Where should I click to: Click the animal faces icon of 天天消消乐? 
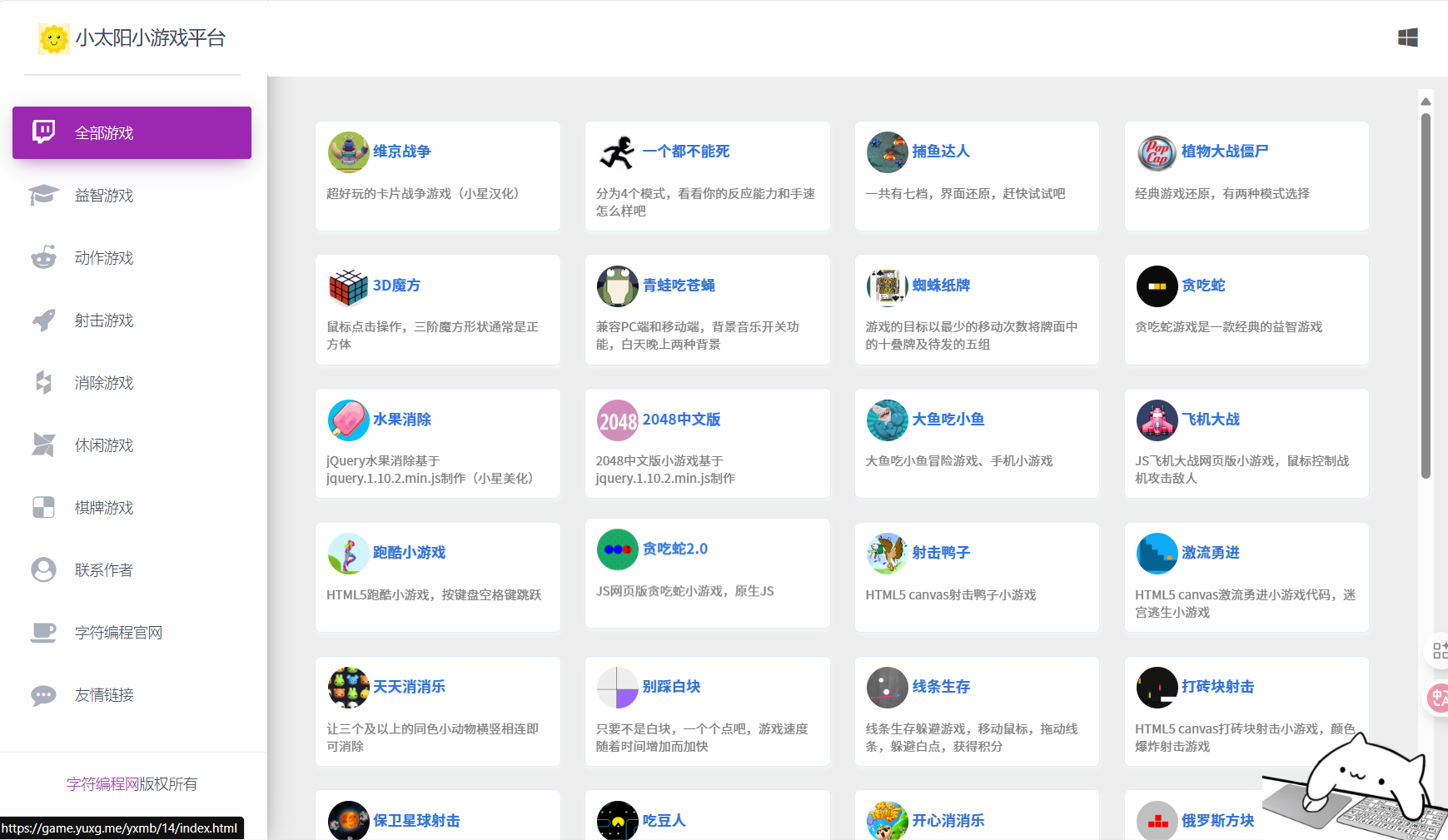click(349, 687)
